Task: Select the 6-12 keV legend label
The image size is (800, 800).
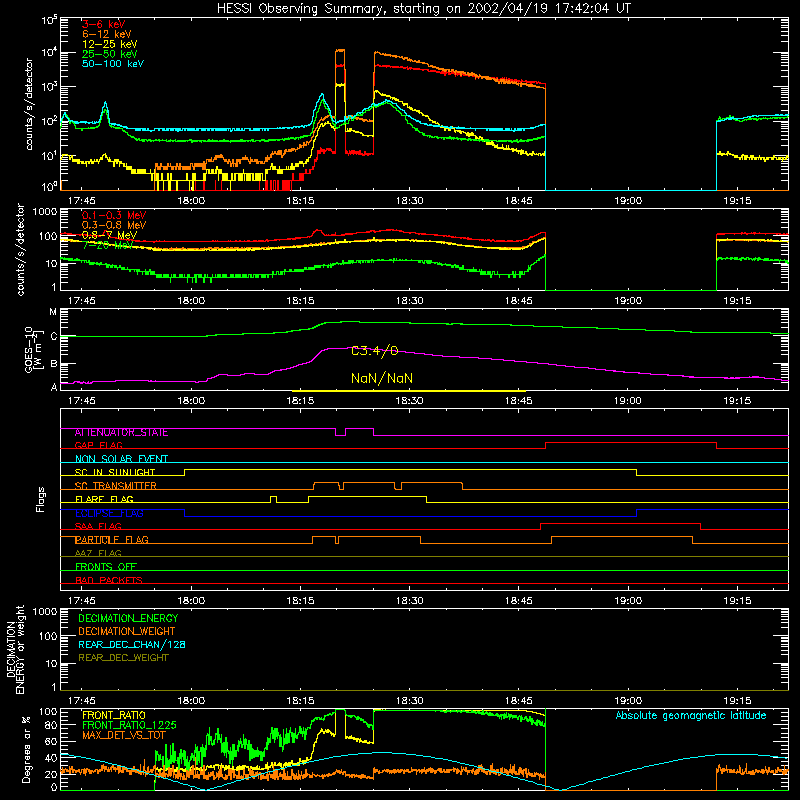Action: coord(107,34)
